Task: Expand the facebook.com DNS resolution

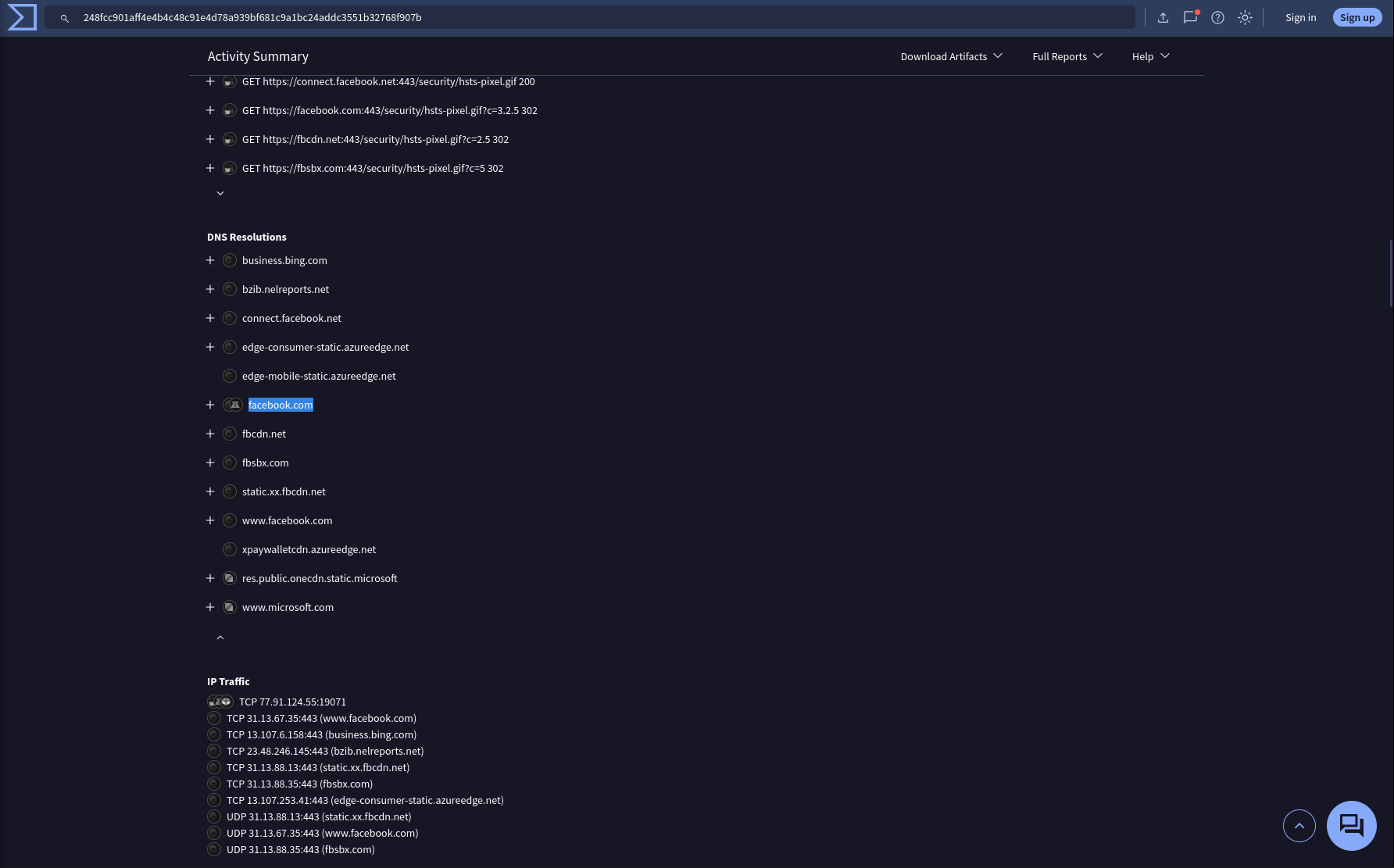Action: click(210, 405)
